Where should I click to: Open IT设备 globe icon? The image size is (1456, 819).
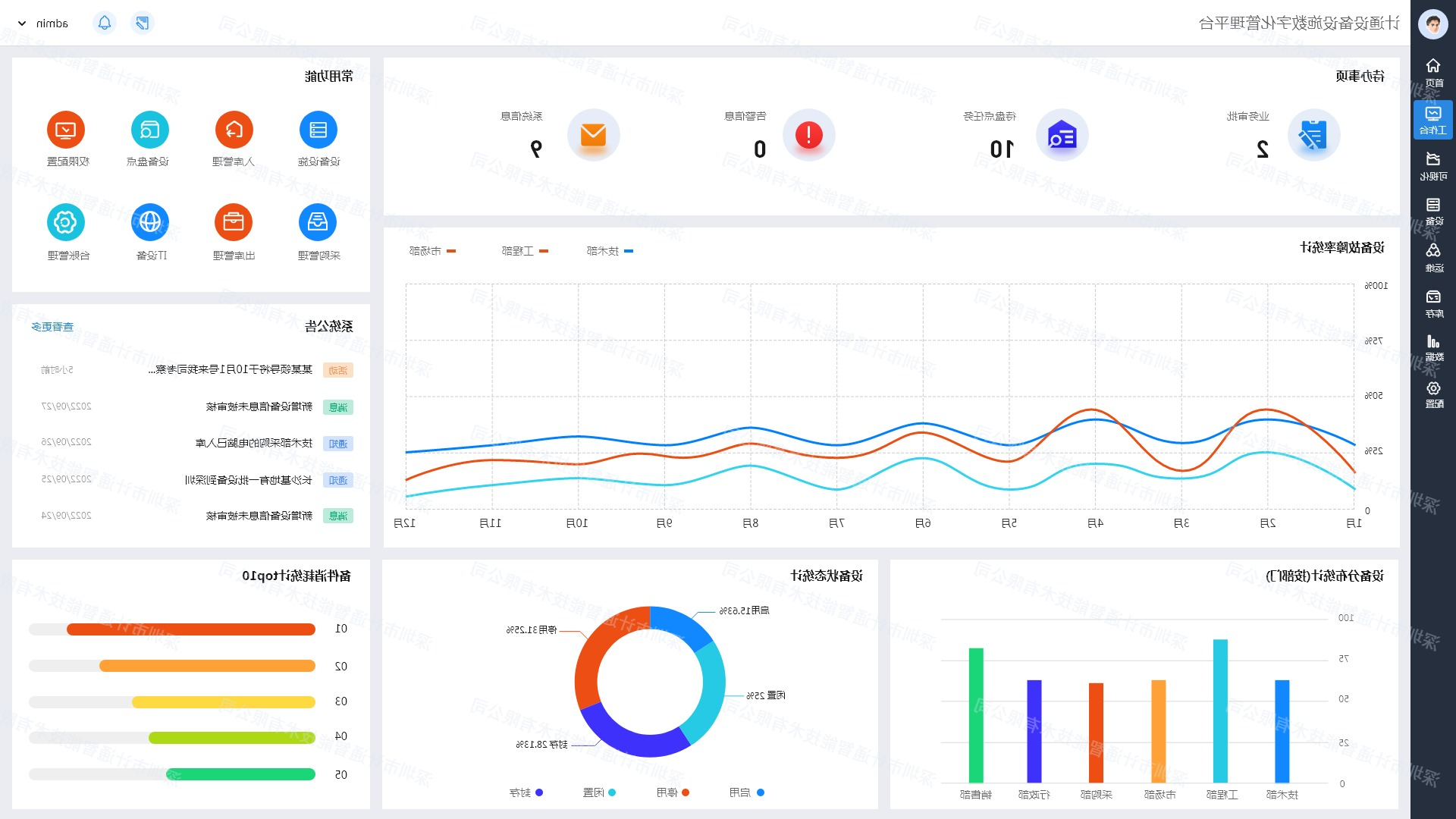[150, 223]
